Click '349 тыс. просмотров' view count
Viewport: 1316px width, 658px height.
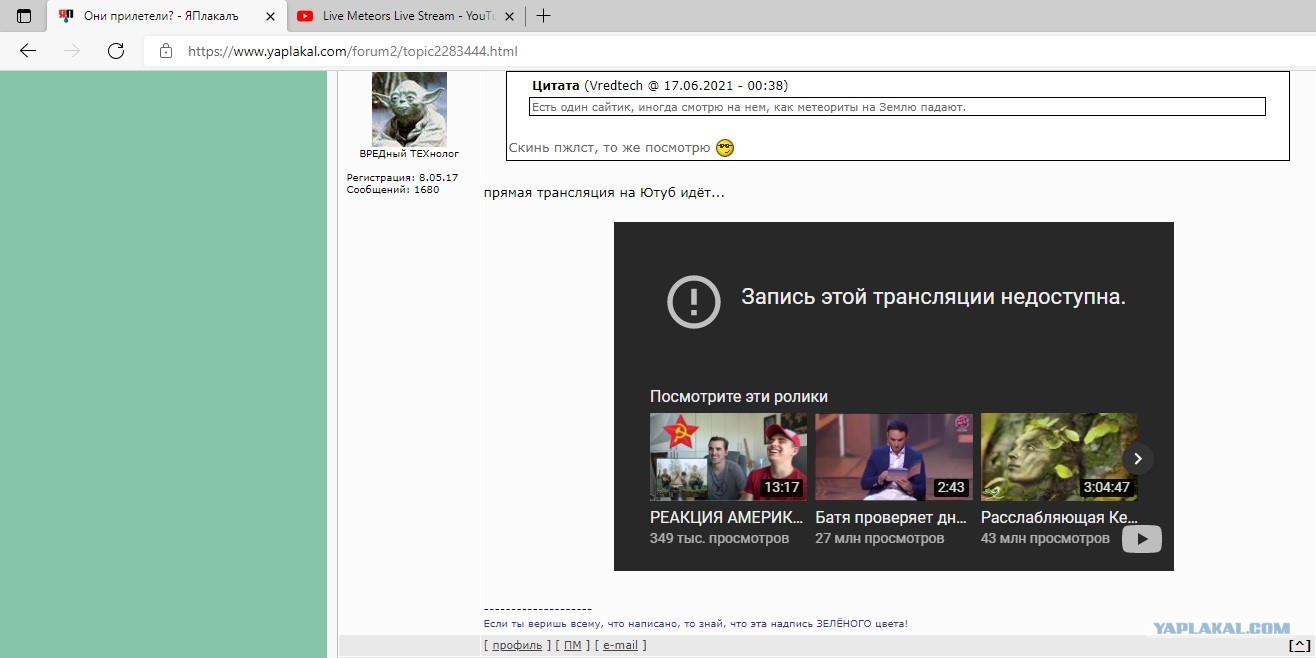[x=719, y=538]
